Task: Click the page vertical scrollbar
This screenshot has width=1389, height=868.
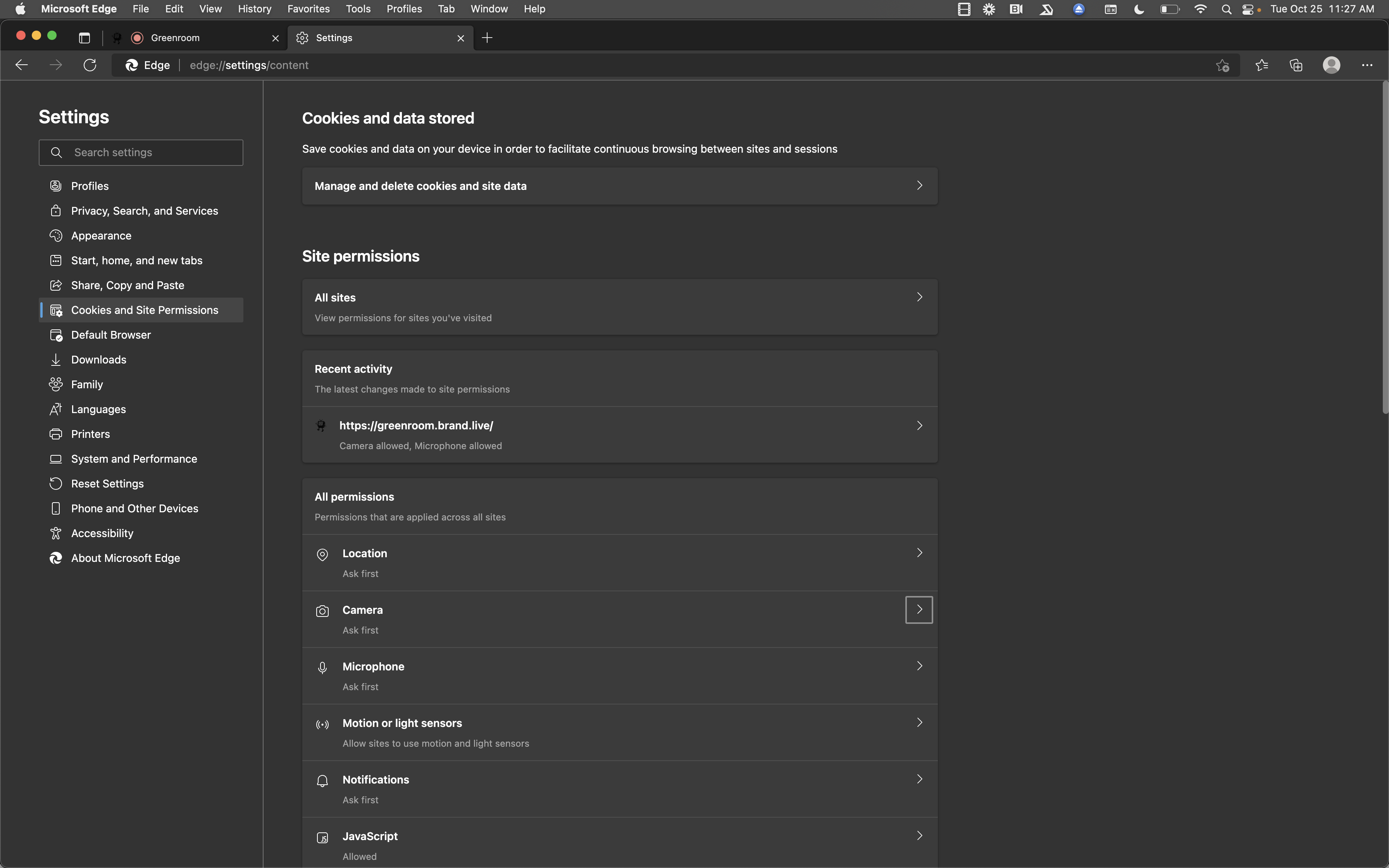Action: click(1385, 247)
